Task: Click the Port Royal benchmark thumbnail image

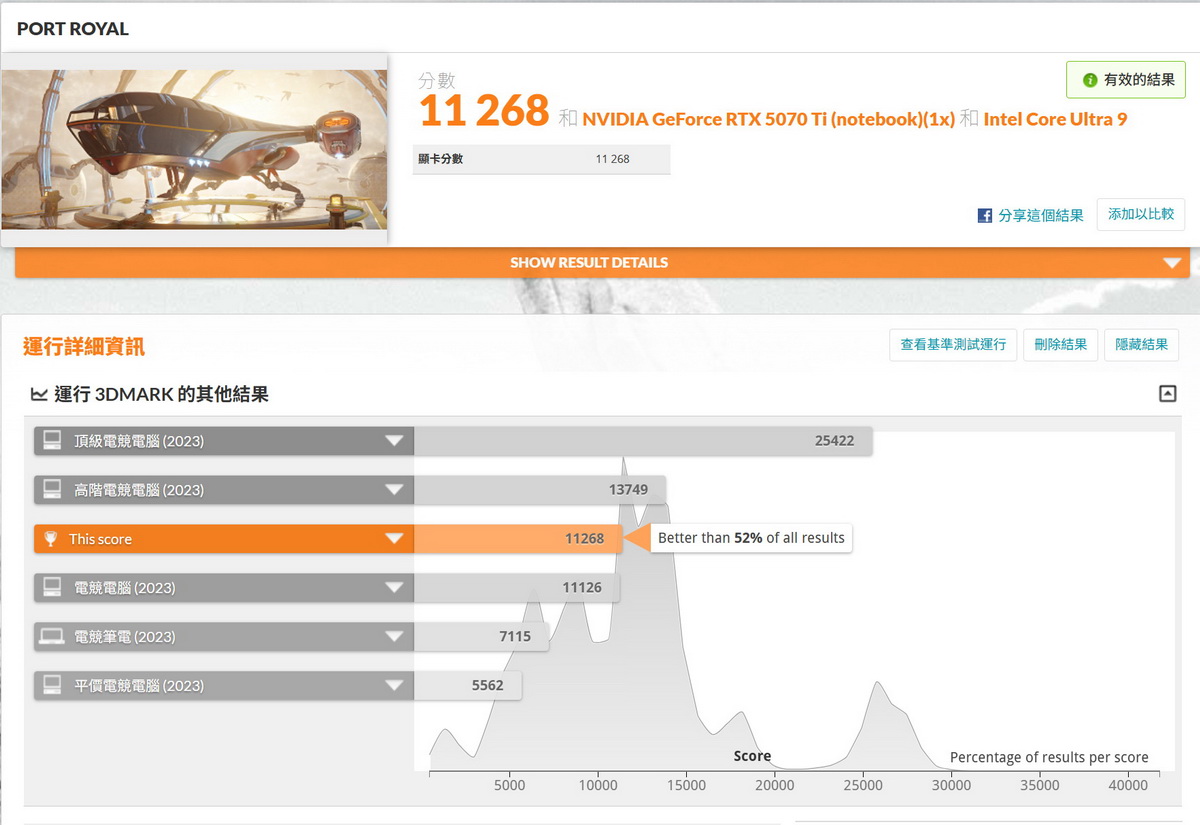Action: pos(194,150)
